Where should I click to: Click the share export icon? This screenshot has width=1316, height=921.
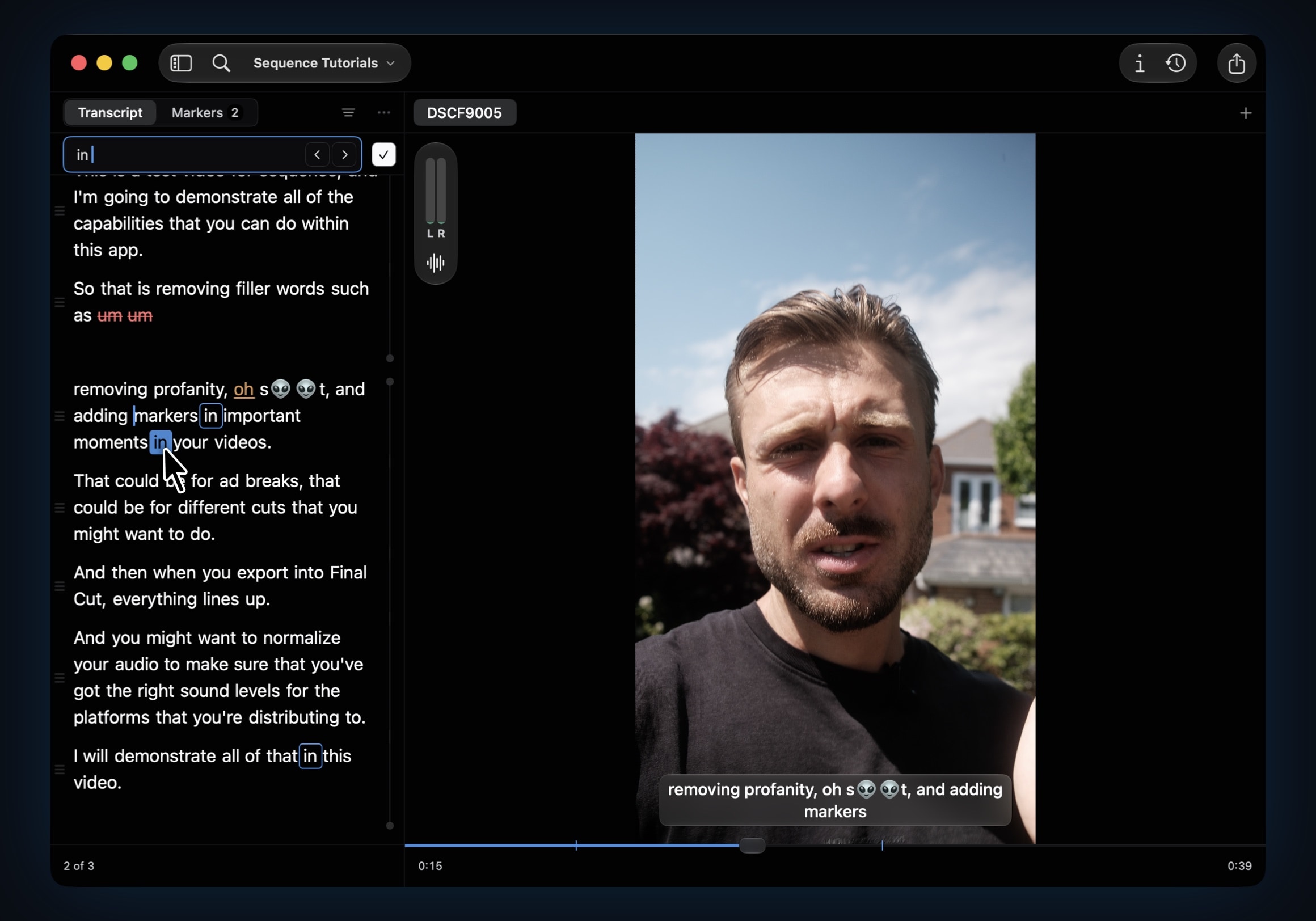click(x=1237, y=63)
